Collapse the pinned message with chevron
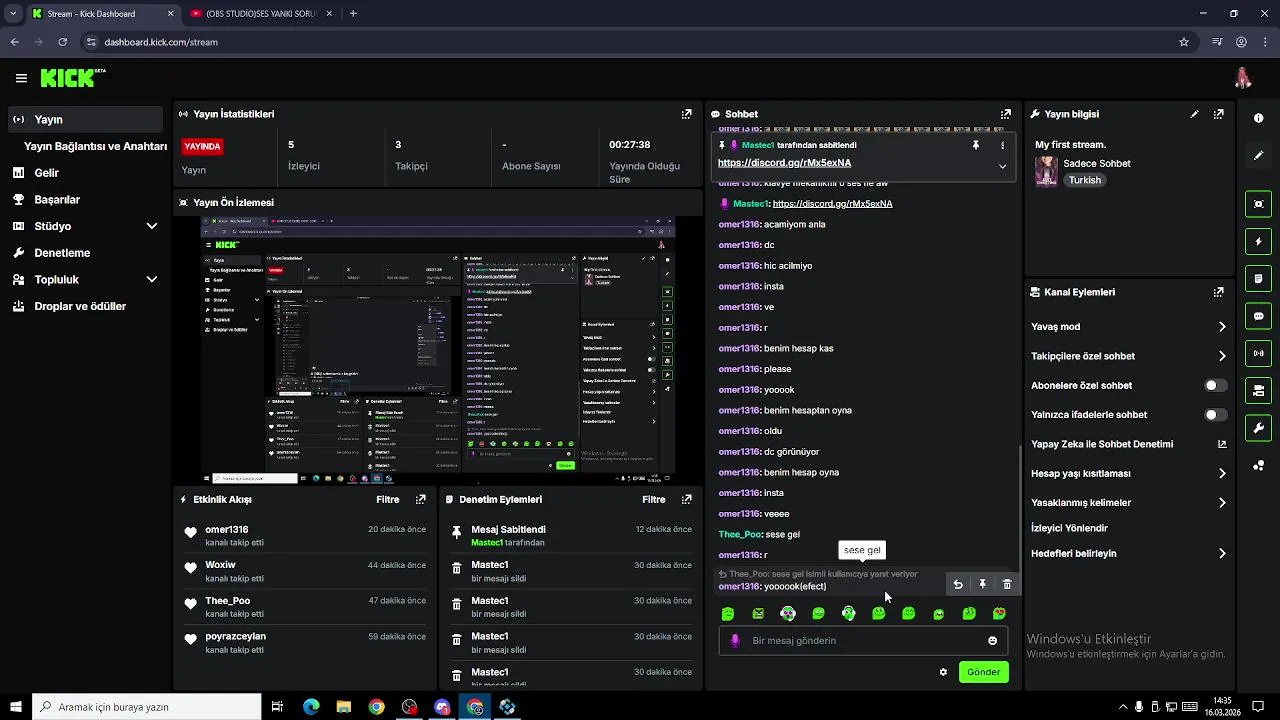Viewport: 1280px width, 720px height. click(1002, 167)
